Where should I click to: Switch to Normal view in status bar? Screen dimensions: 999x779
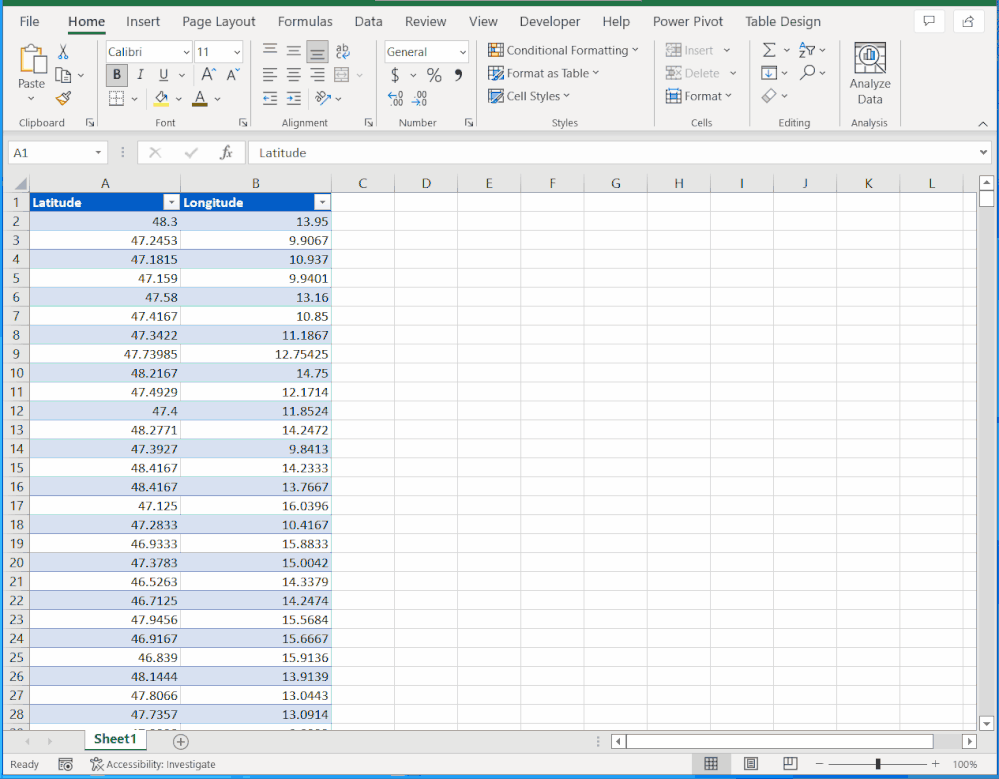(711, 764)
